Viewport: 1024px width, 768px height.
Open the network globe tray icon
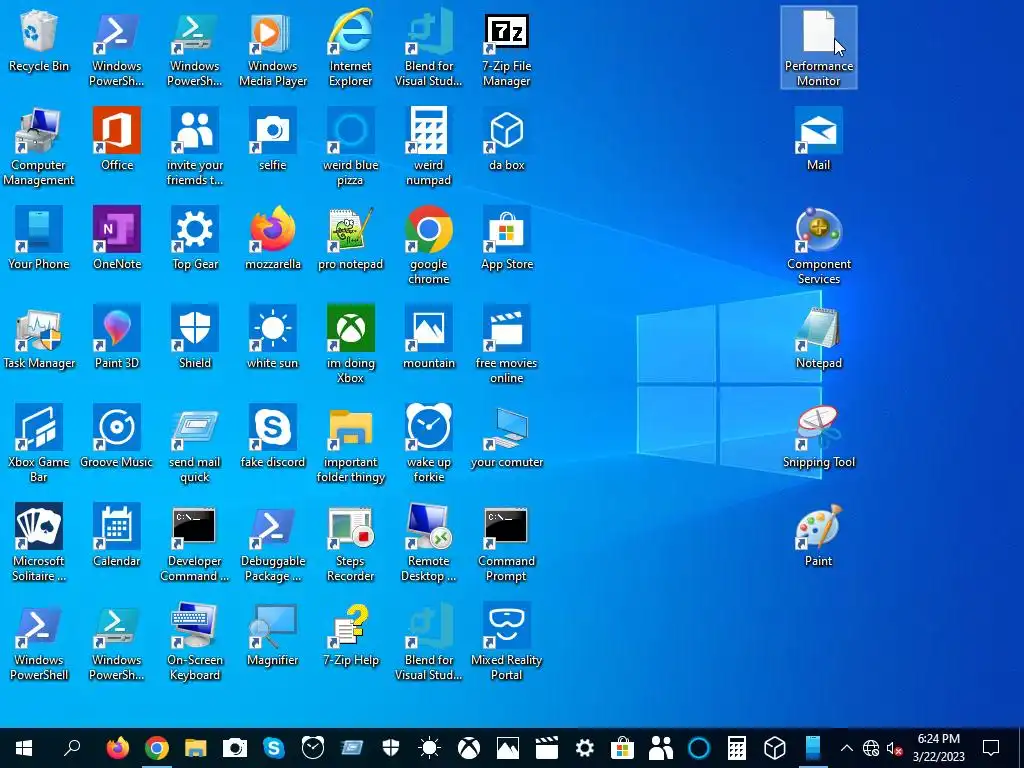point(871,748)
